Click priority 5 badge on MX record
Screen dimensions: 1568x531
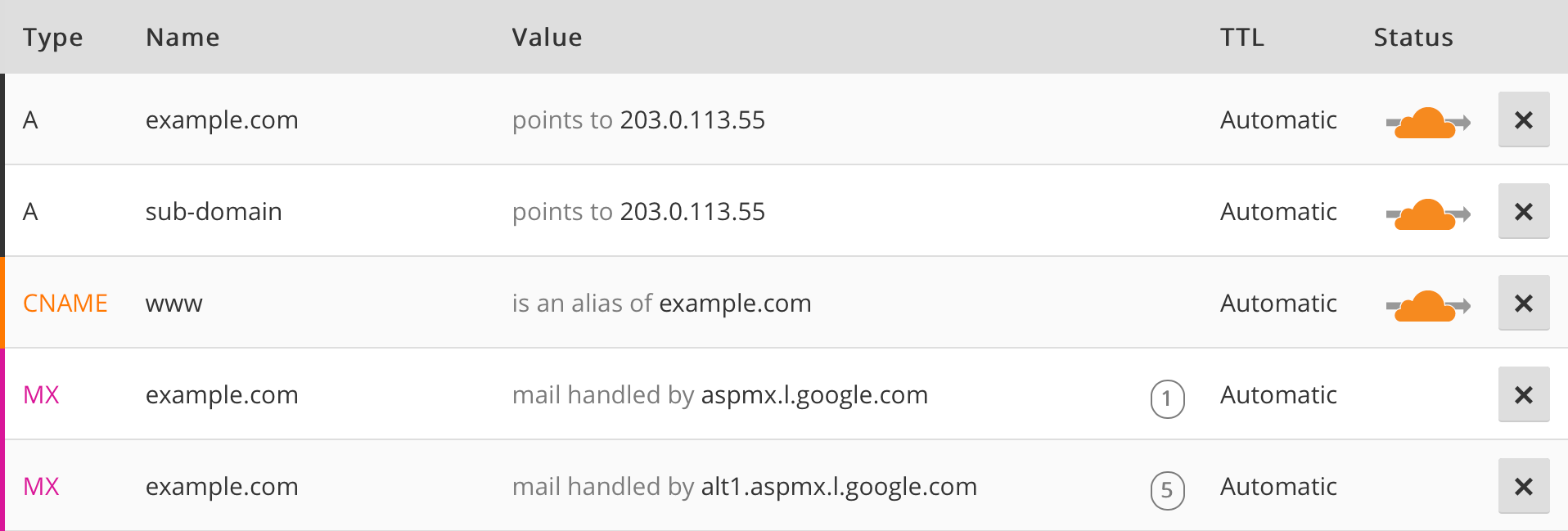[x=1167, y=491]
